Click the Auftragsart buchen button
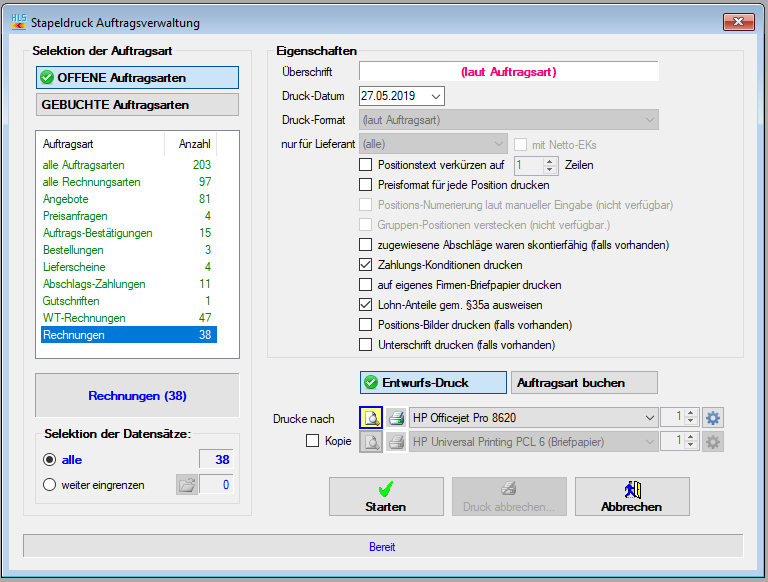 coord(584,382)
